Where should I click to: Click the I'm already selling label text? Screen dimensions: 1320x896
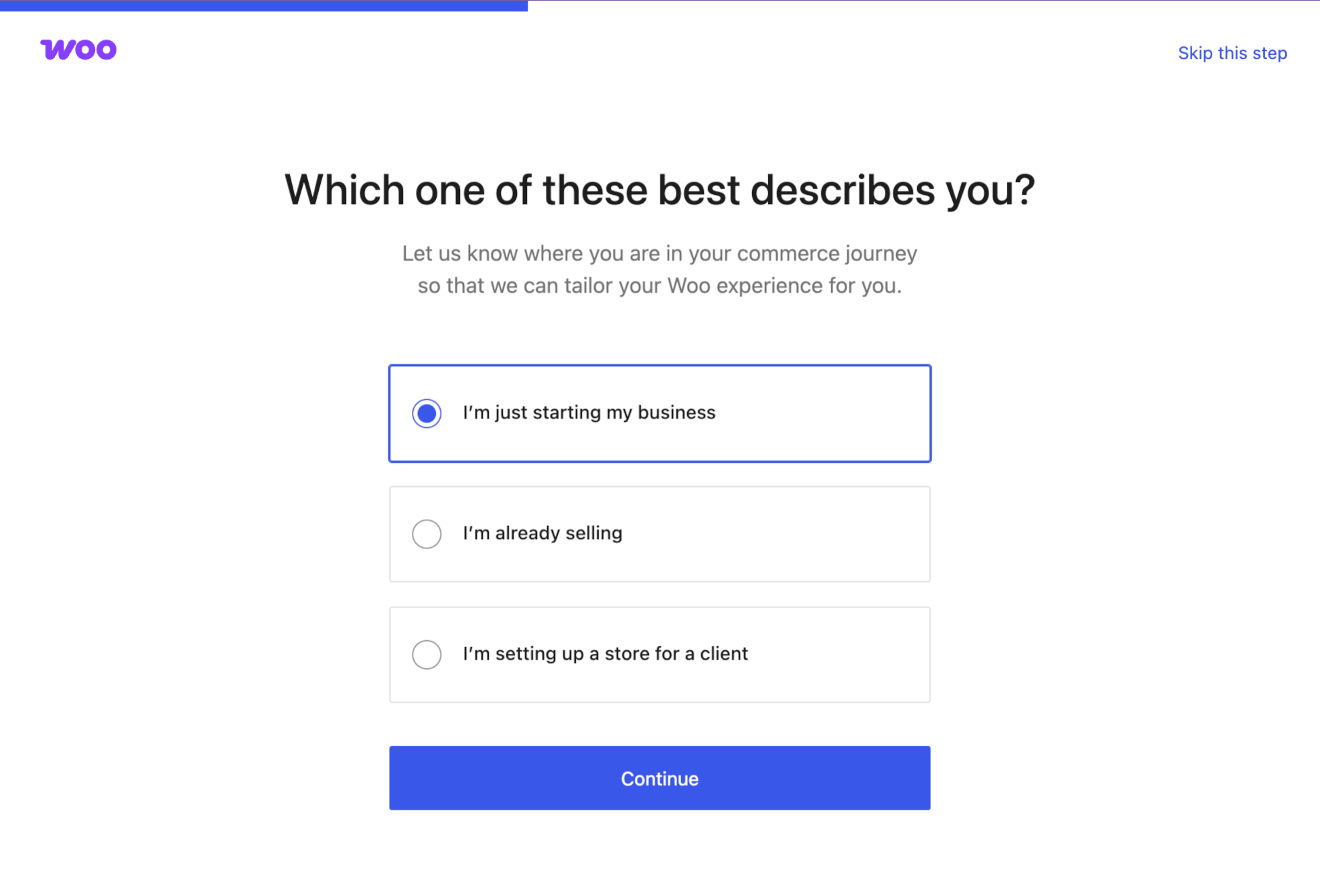(542, 533)
